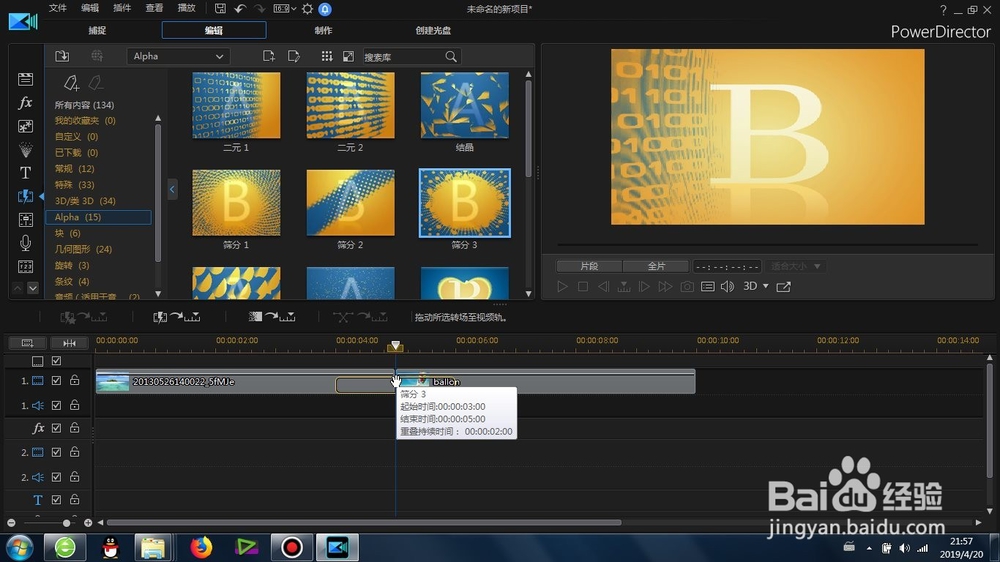Viewport: 1000px width, 562px height.
Task: Click the Firefox taskbar icon
Action: tap(201, 547)
